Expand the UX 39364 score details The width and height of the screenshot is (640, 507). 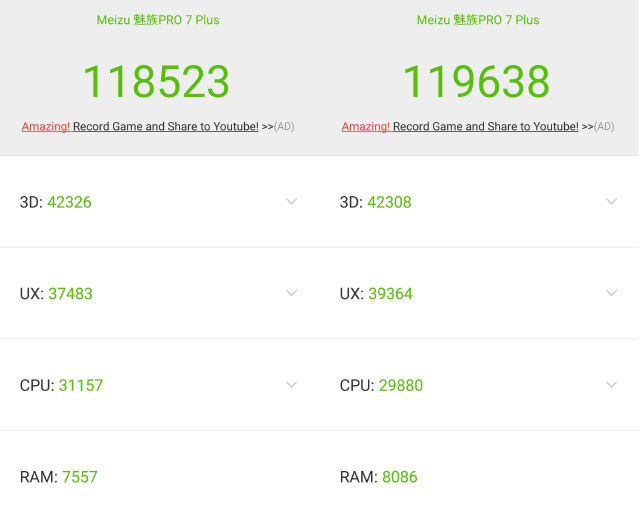pyautogui.click(x=611, y=293)
